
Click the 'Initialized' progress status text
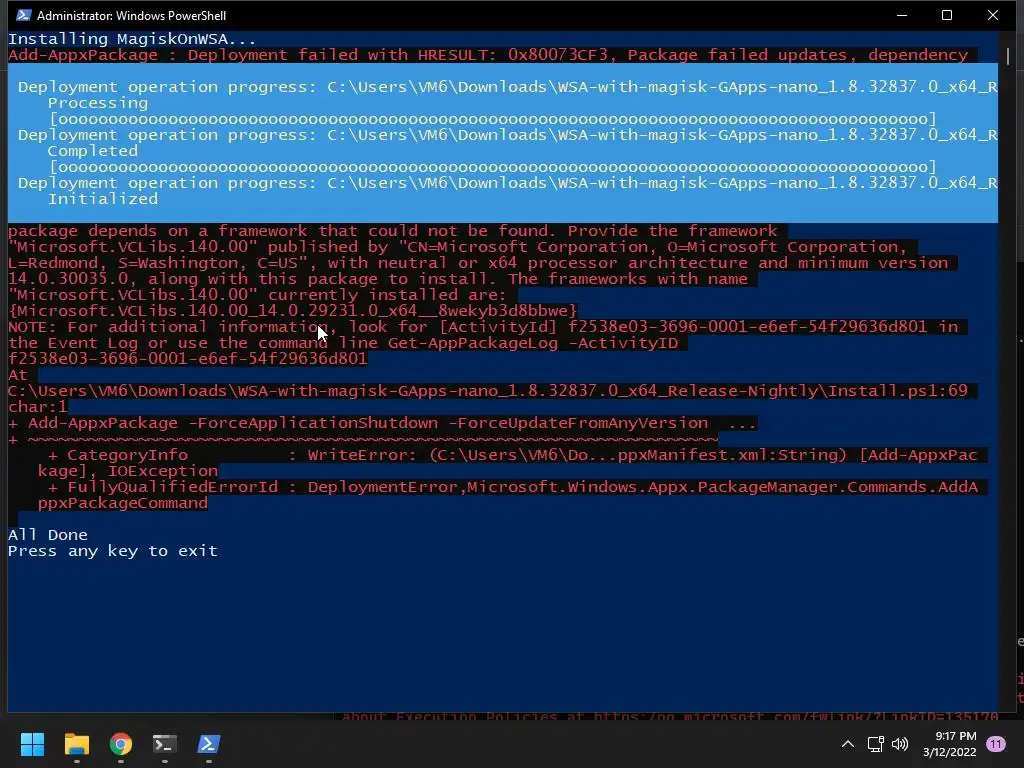(x=103, y=199)
